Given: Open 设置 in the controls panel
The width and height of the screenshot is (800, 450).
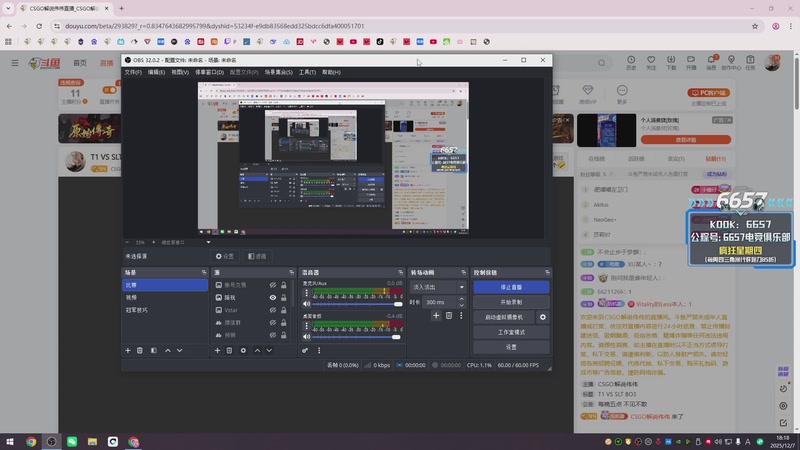Looking at the screenshot, I should (x=511, y=347).
